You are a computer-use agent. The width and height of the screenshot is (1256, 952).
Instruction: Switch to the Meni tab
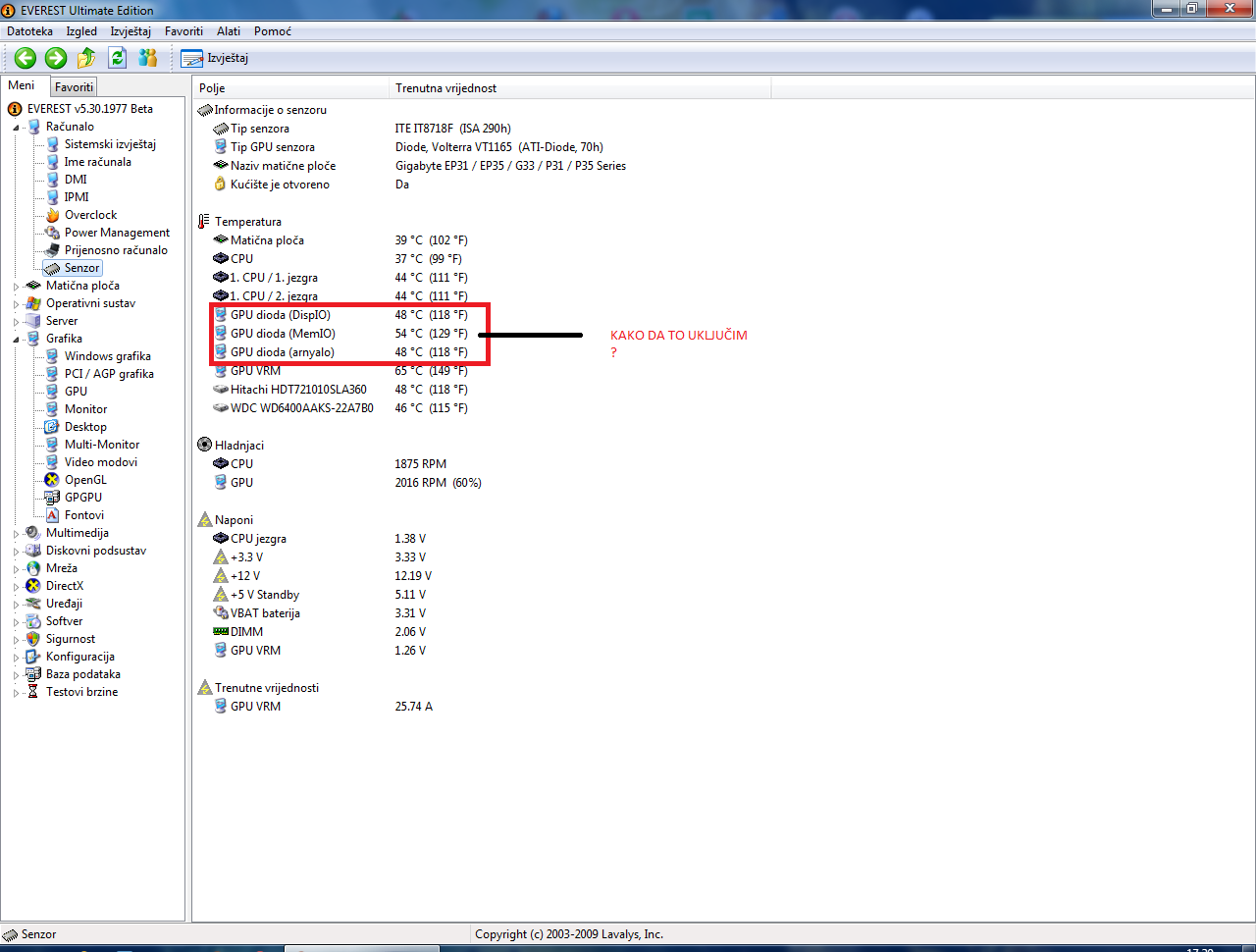[x=22, y=85]
